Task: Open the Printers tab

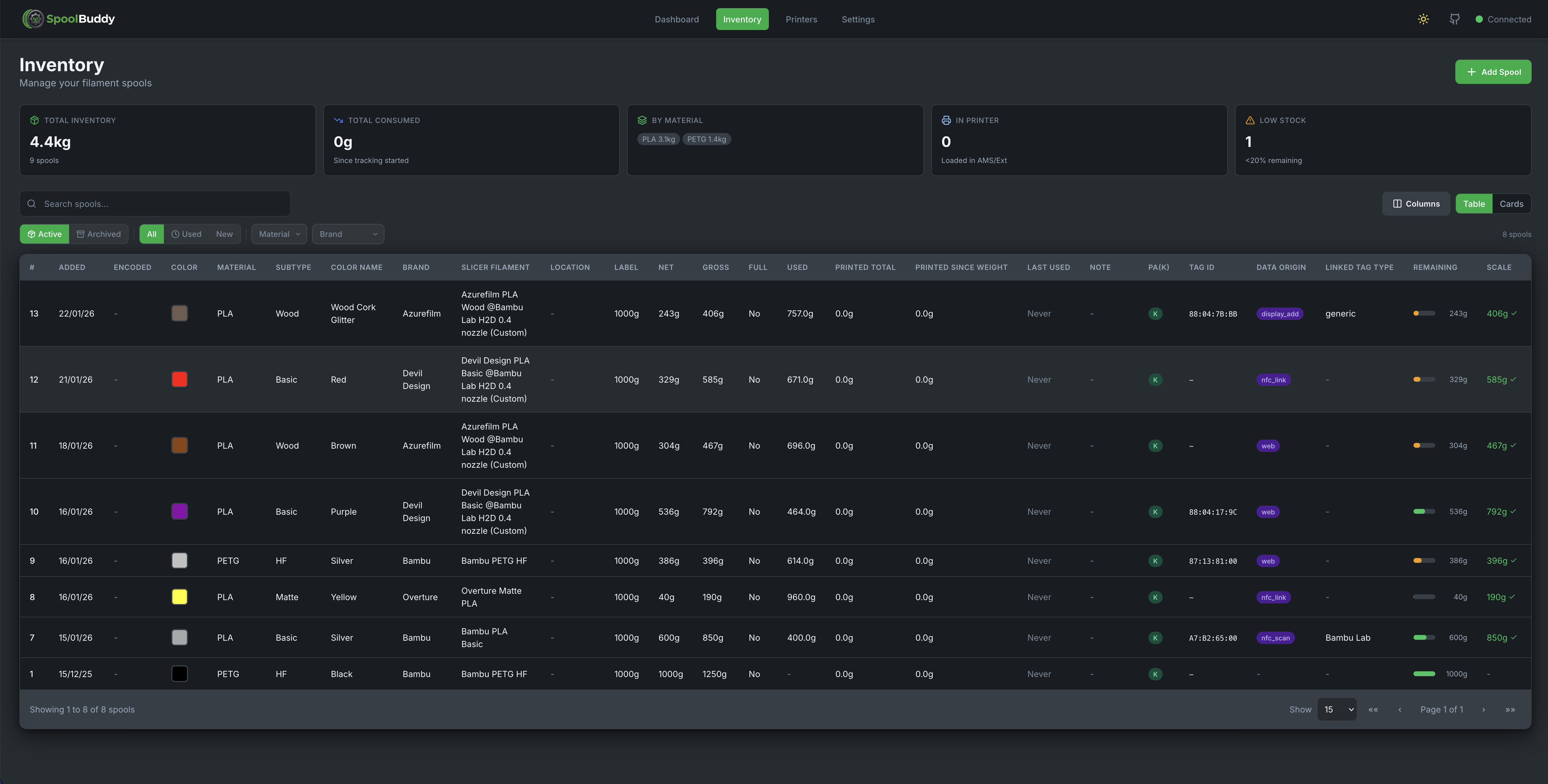Action: point(801,19)
